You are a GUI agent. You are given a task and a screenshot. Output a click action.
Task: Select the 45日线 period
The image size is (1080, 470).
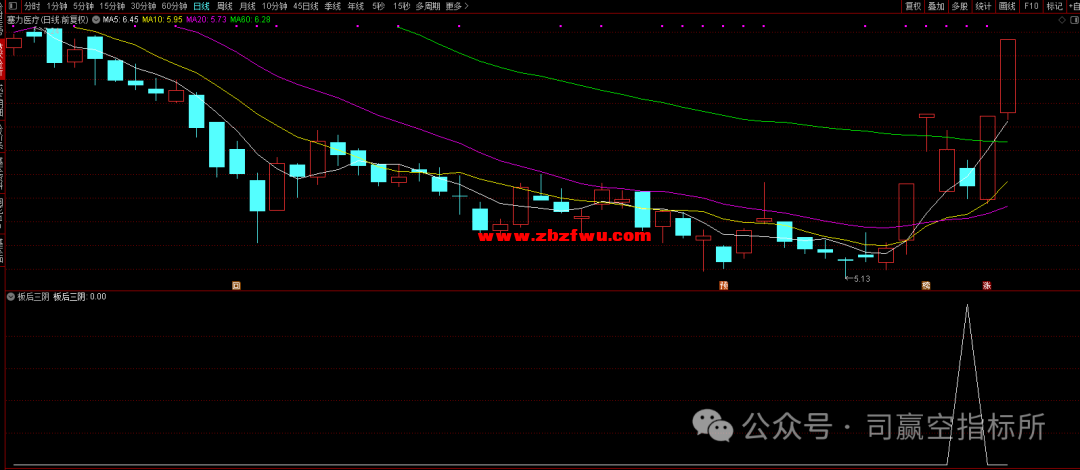coord(306,6)
